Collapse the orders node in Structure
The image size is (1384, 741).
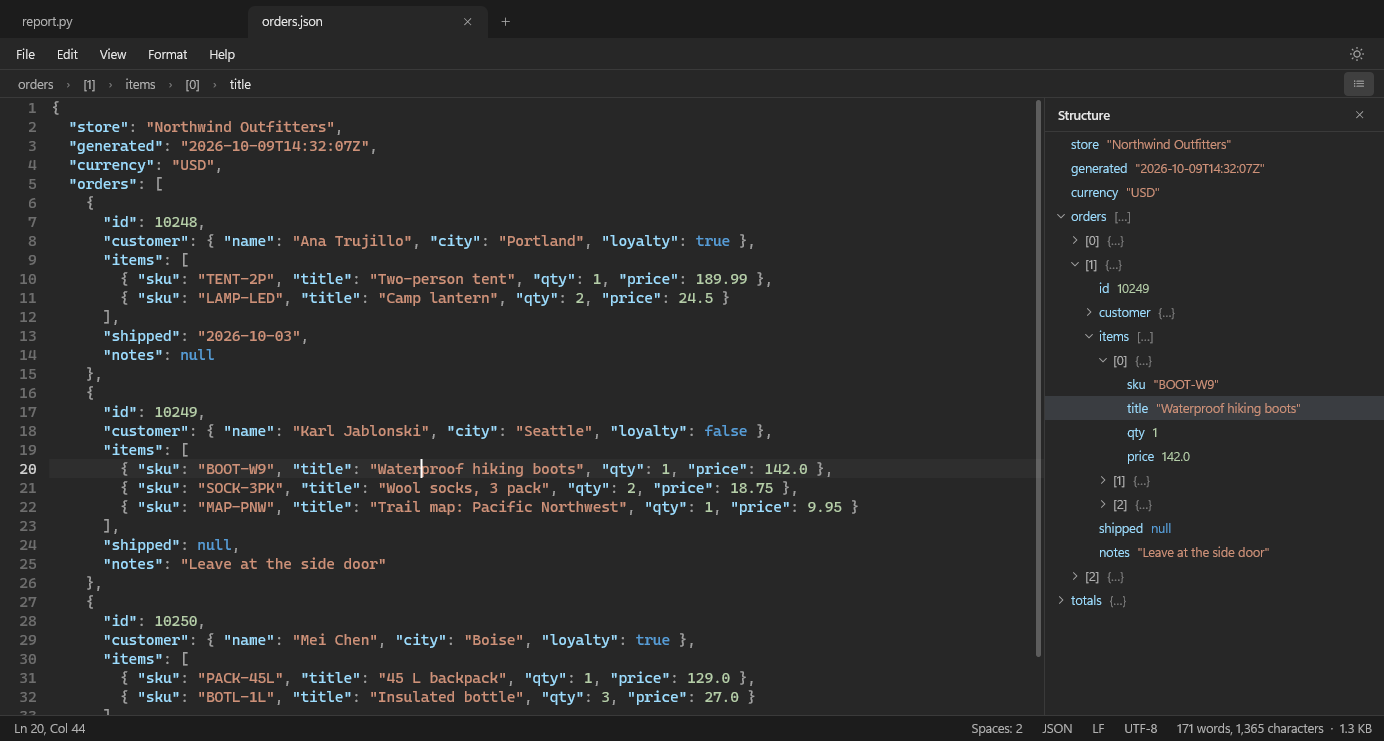(x=1061, y=216)
